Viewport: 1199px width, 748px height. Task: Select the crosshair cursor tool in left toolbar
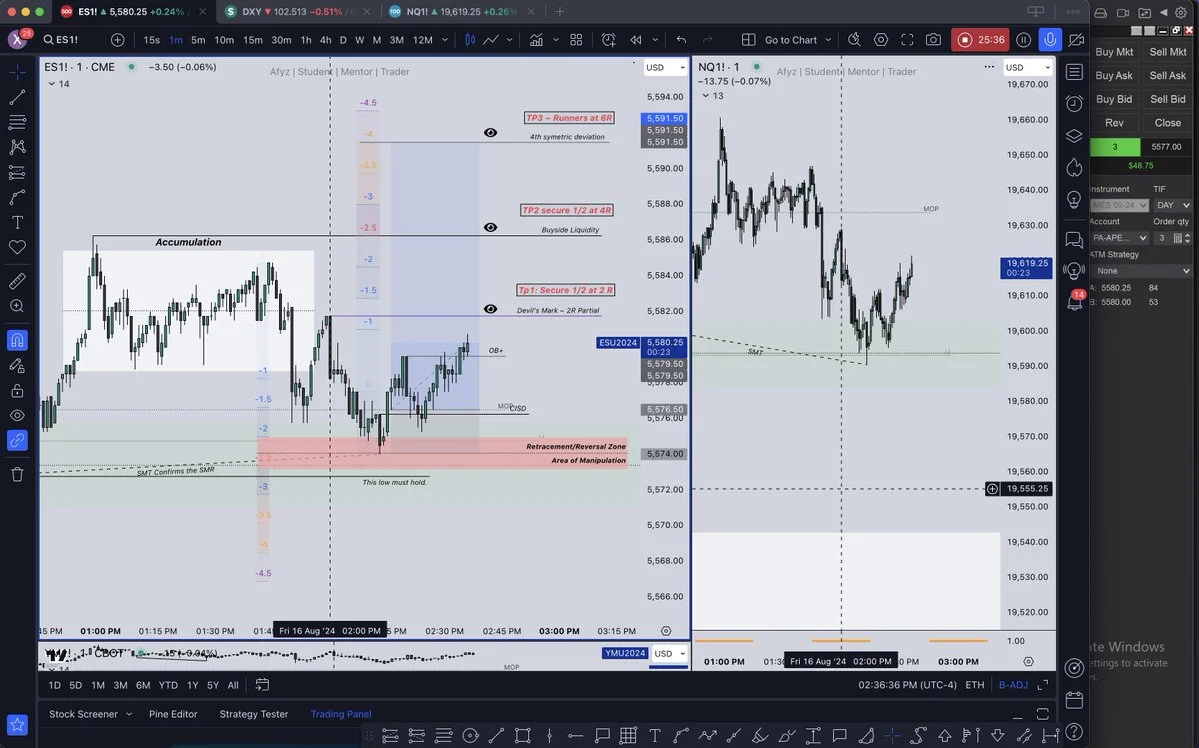[17, 72]
